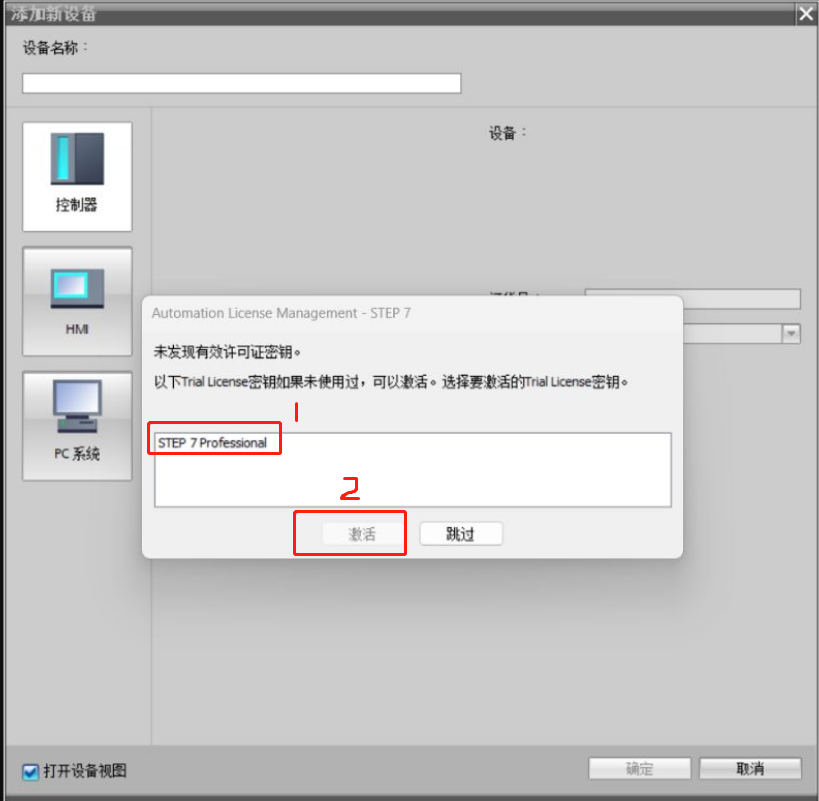Close the 添加新设备 window
This screenshot has width=819, height=801.
pyautogui.click(x=806, y=14)
